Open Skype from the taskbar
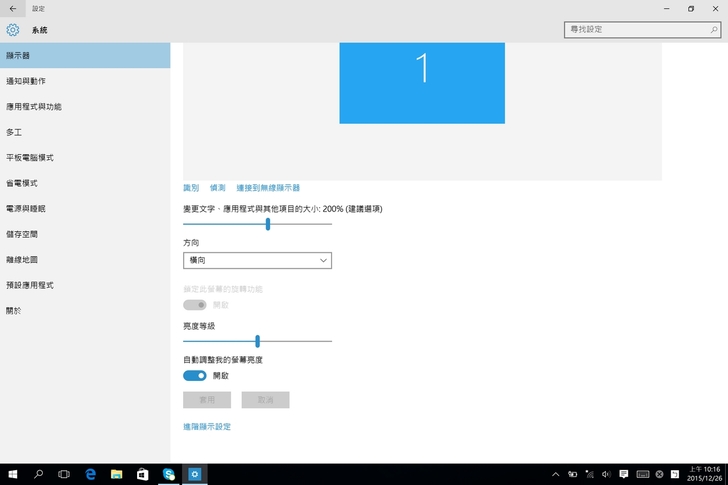This screenshot has height=485, width=728. [x=169, y=474]
